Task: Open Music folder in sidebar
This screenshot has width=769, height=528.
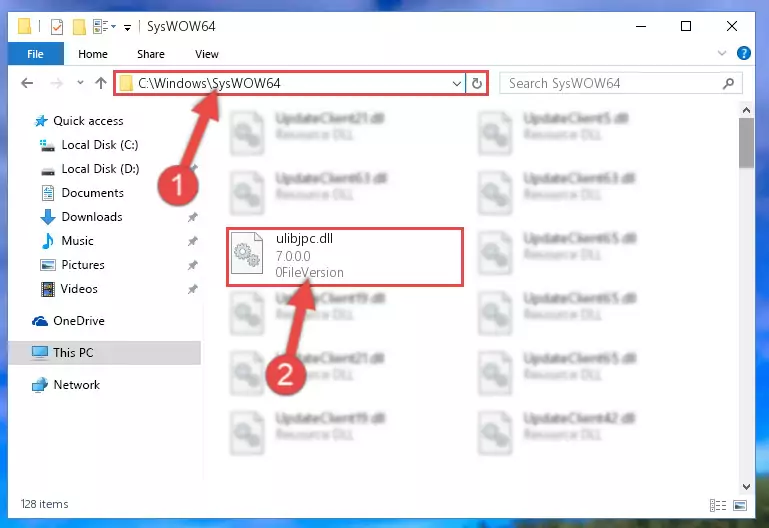Action: (77, 241)
